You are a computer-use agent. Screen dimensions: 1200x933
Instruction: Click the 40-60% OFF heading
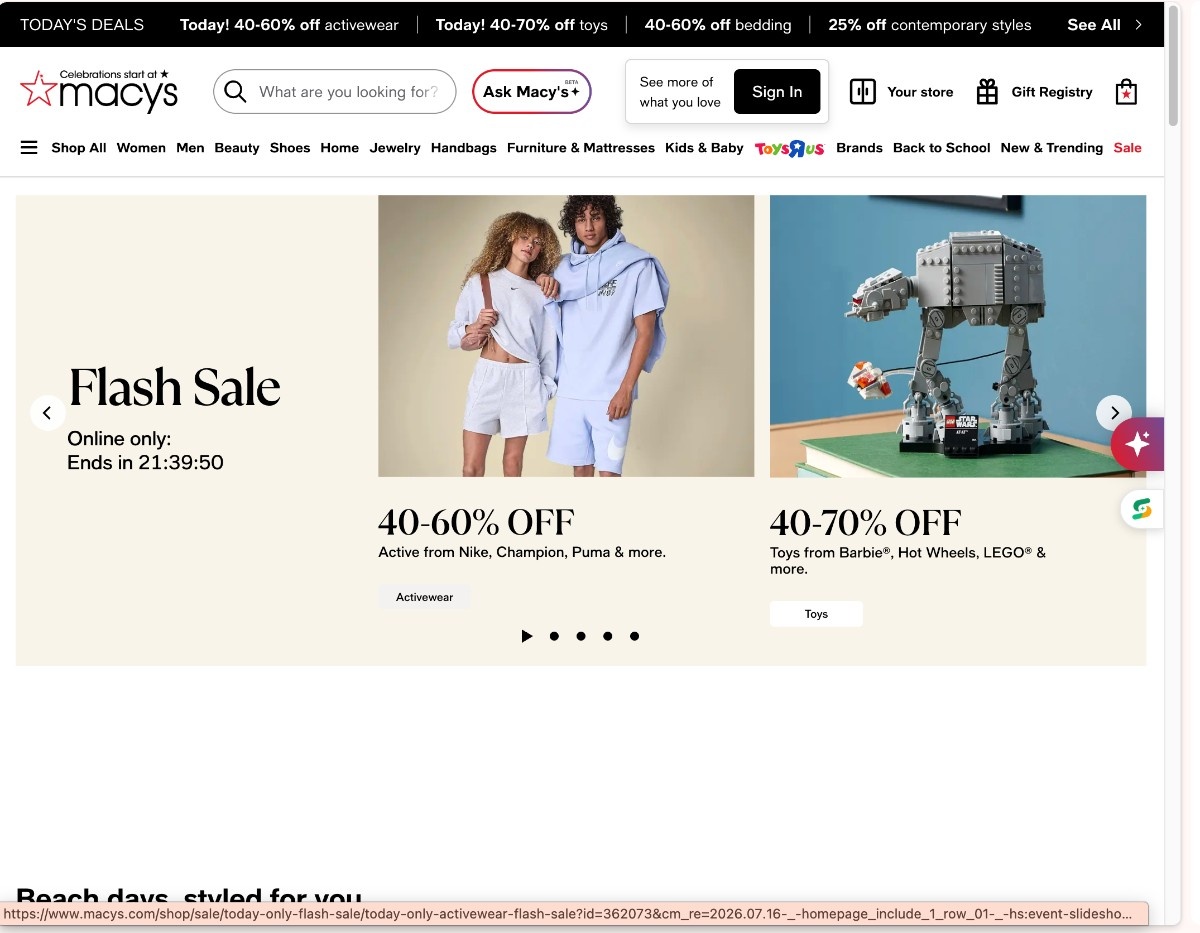click(x=476, y=522)
